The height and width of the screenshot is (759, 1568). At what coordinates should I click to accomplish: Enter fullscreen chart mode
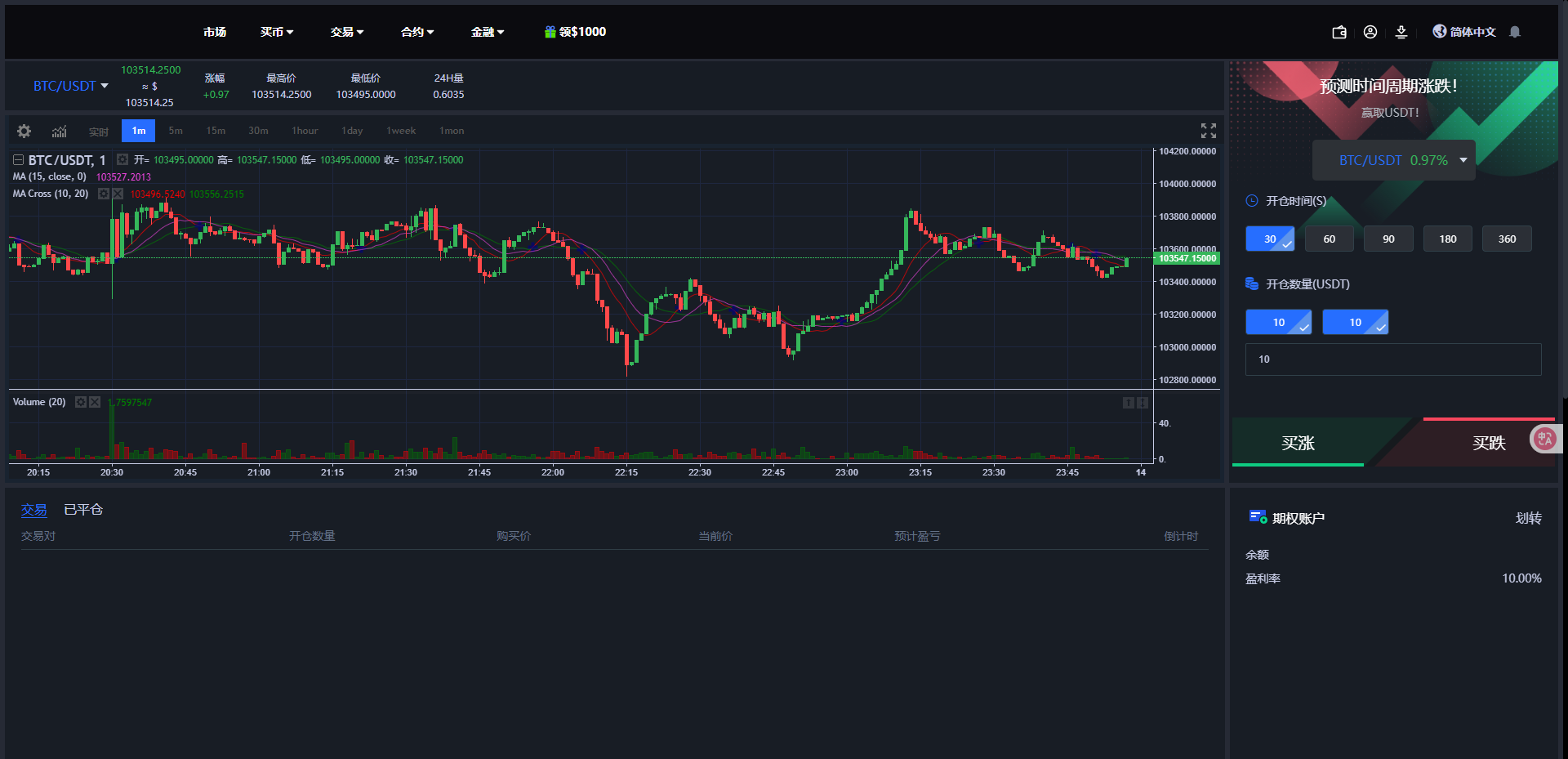point(1208,131)
